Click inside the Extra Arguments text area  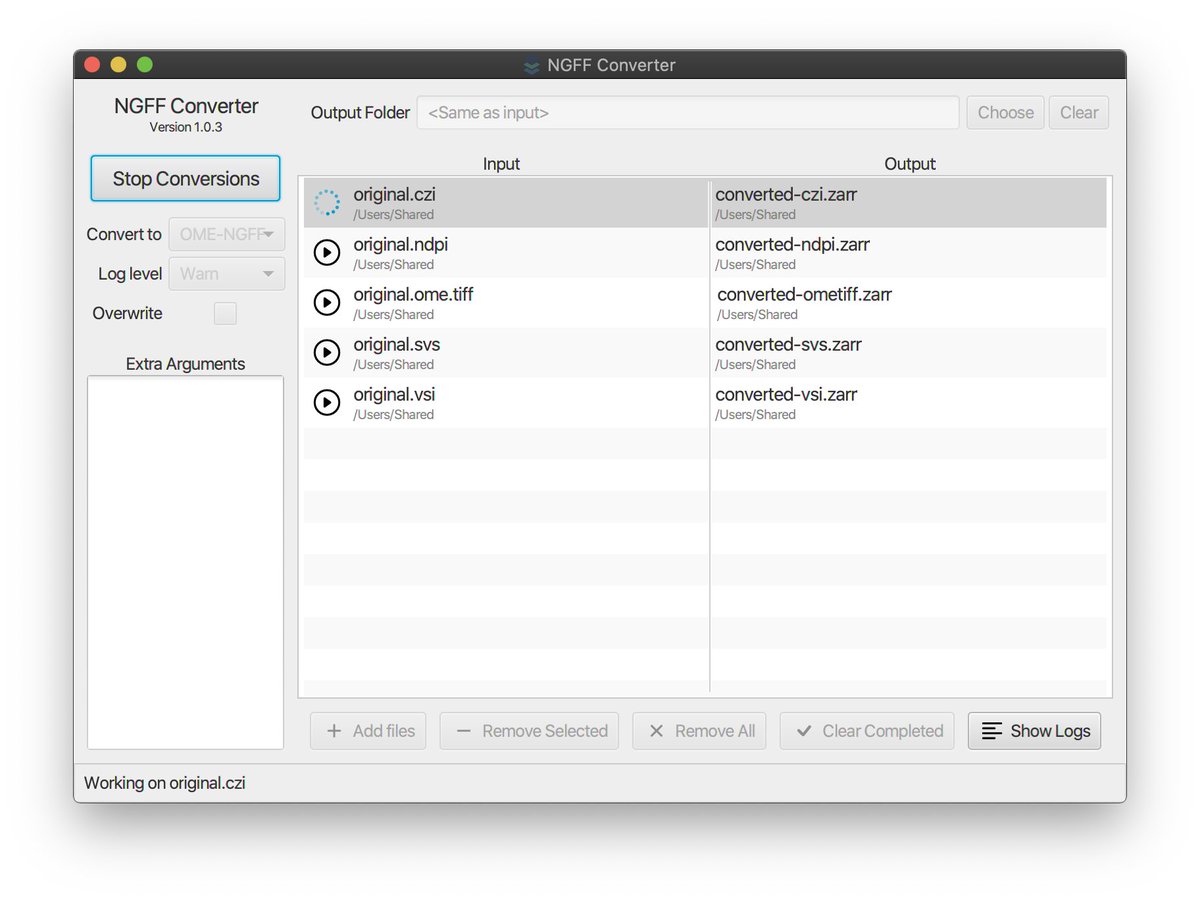tap(186, 562)
